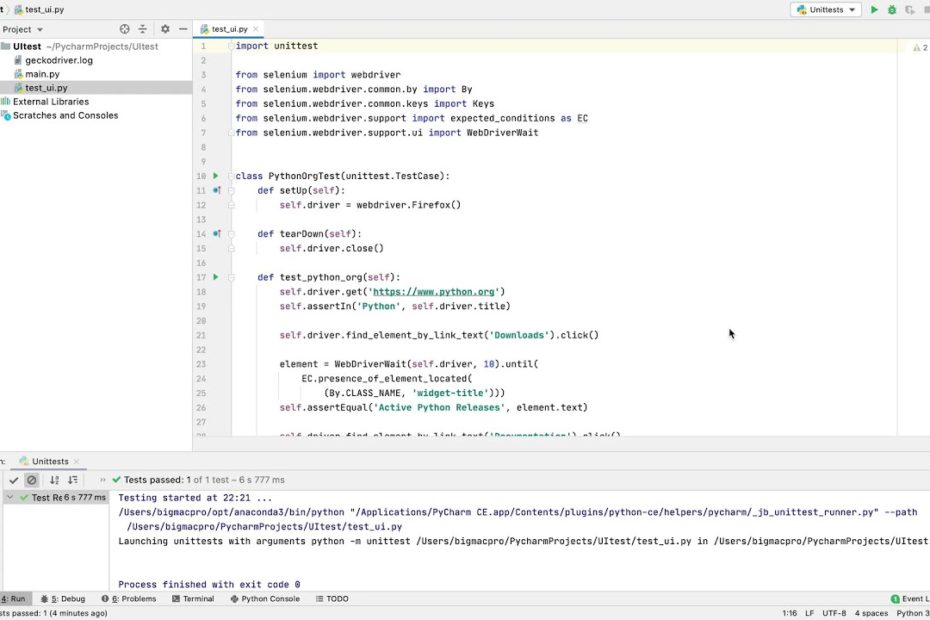Open Project panel settings gear
Image resolution: width=930 pixels, height=620 pixels.
(x=165, y=29)
